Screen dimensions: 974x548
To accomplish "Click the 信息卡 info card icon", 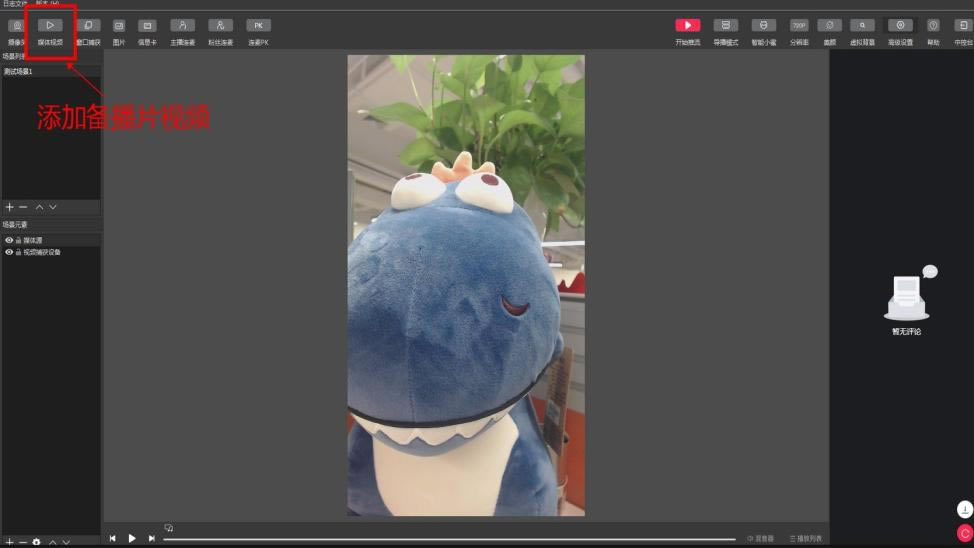I will (x=147, y=25).
